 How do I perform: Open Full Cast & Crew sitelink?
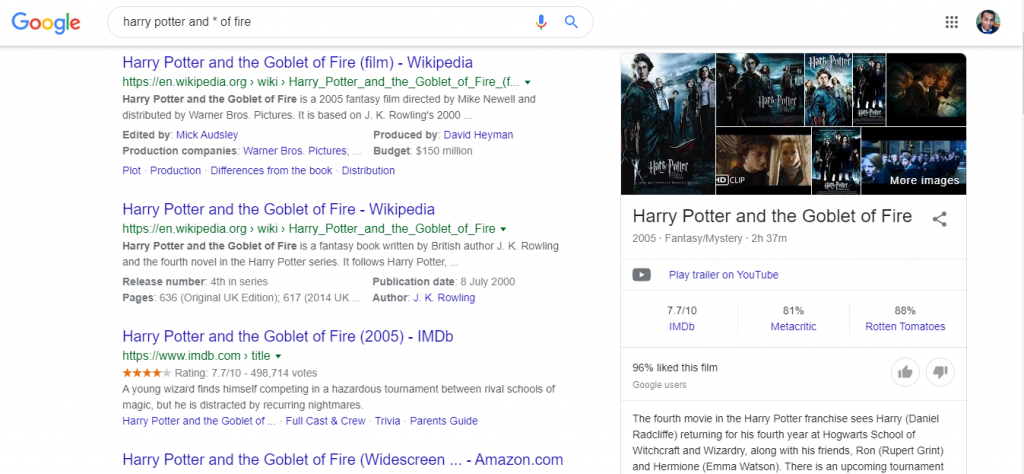(325, 421)
